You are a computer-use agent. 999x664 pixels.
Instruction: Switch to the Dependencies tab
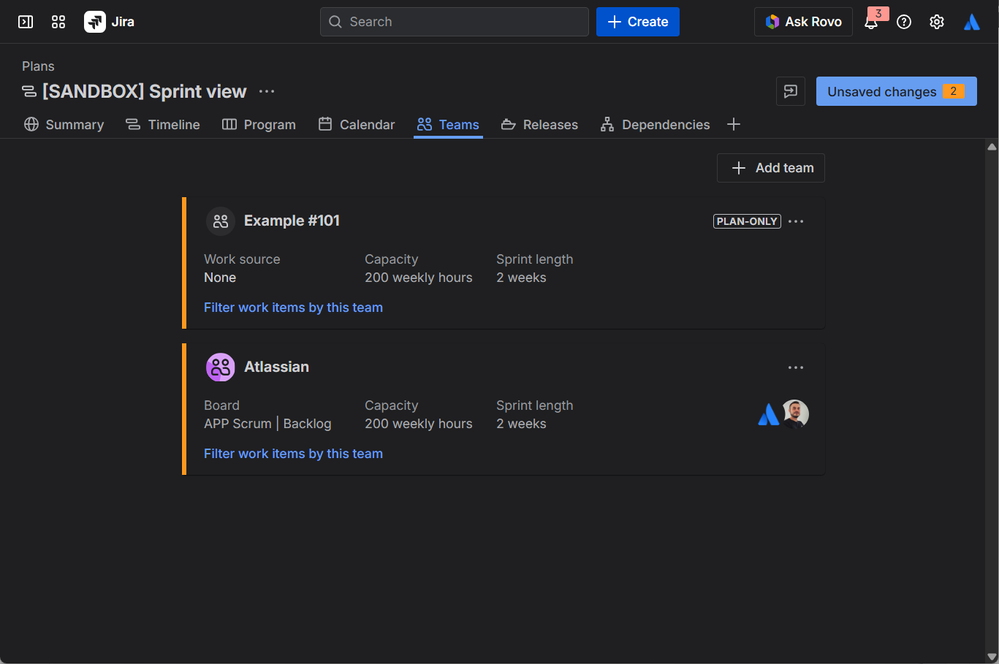point(655,124)
